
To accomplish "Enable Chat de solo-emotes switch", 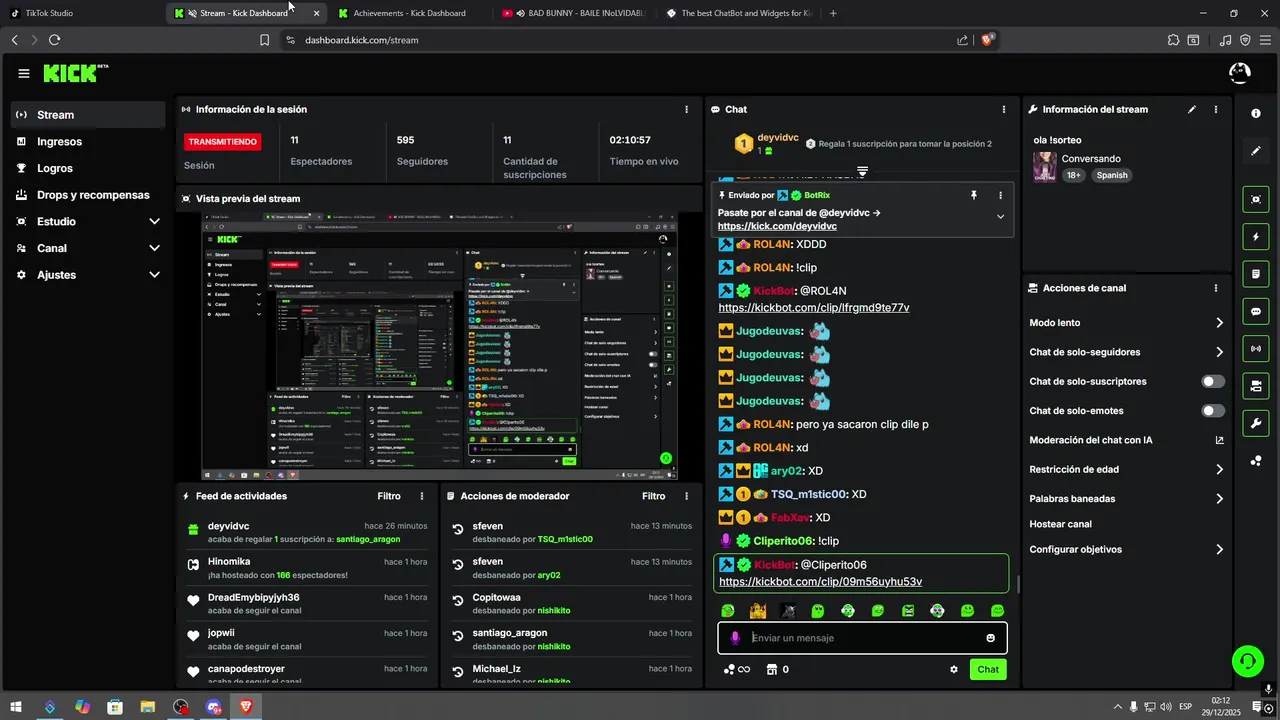I will [x=1213, y=411].
